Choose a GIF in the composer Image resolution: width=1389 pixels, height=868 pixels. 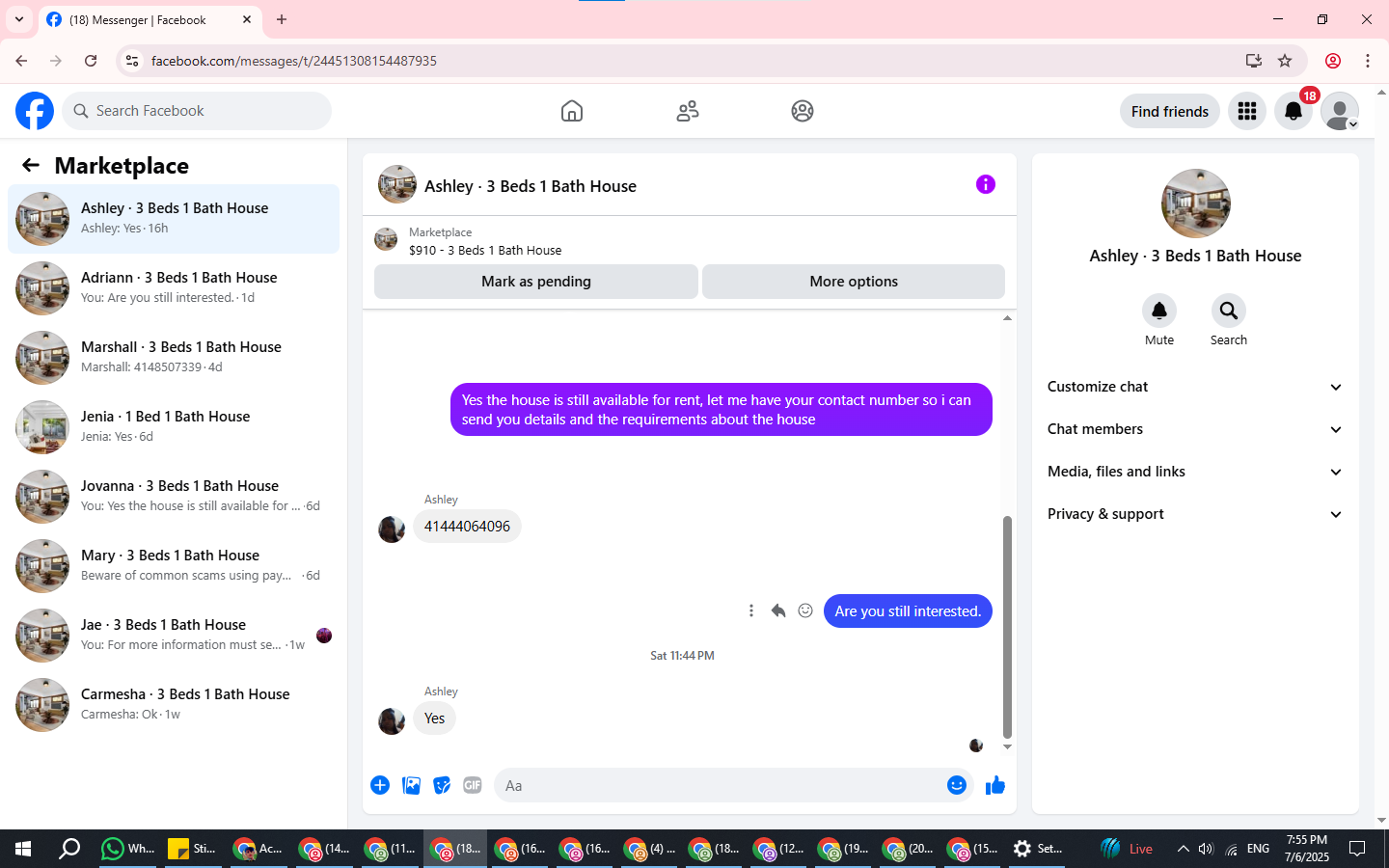[x=473, y=785]
